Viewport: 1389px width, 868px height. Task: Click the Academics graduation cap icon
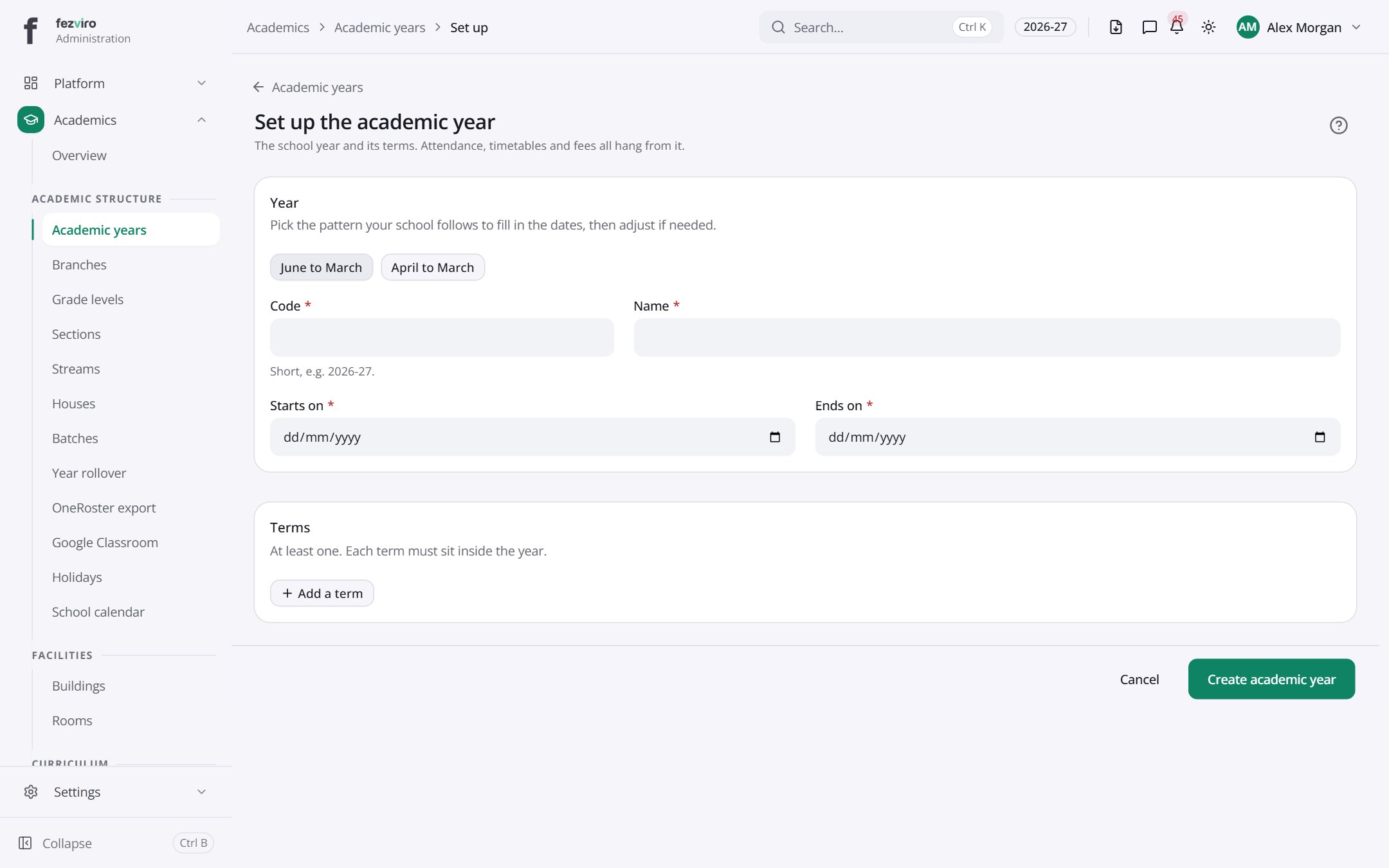pos(31,120)
